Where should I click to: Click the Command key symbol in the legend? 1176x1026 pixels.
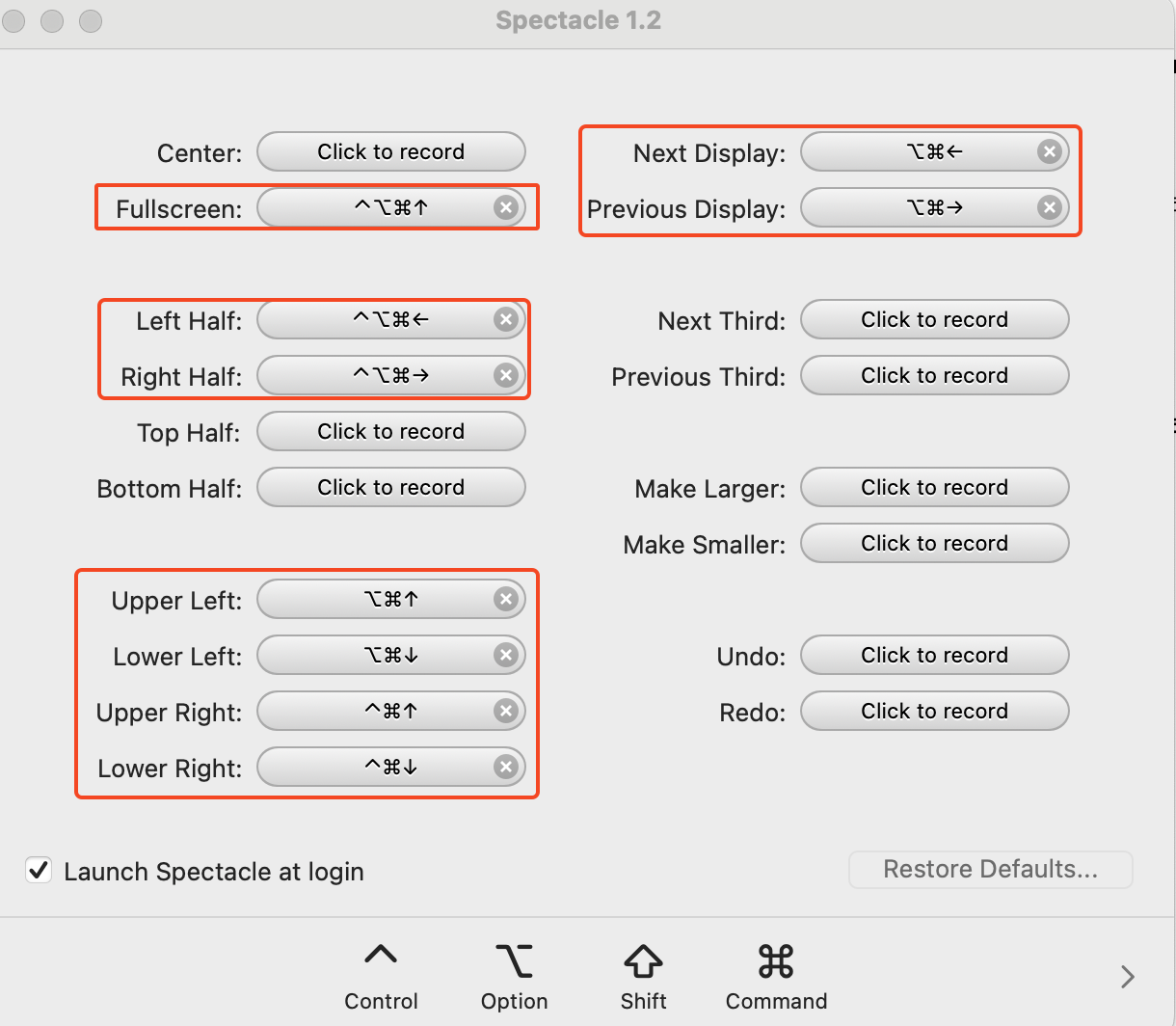[776, 960]
